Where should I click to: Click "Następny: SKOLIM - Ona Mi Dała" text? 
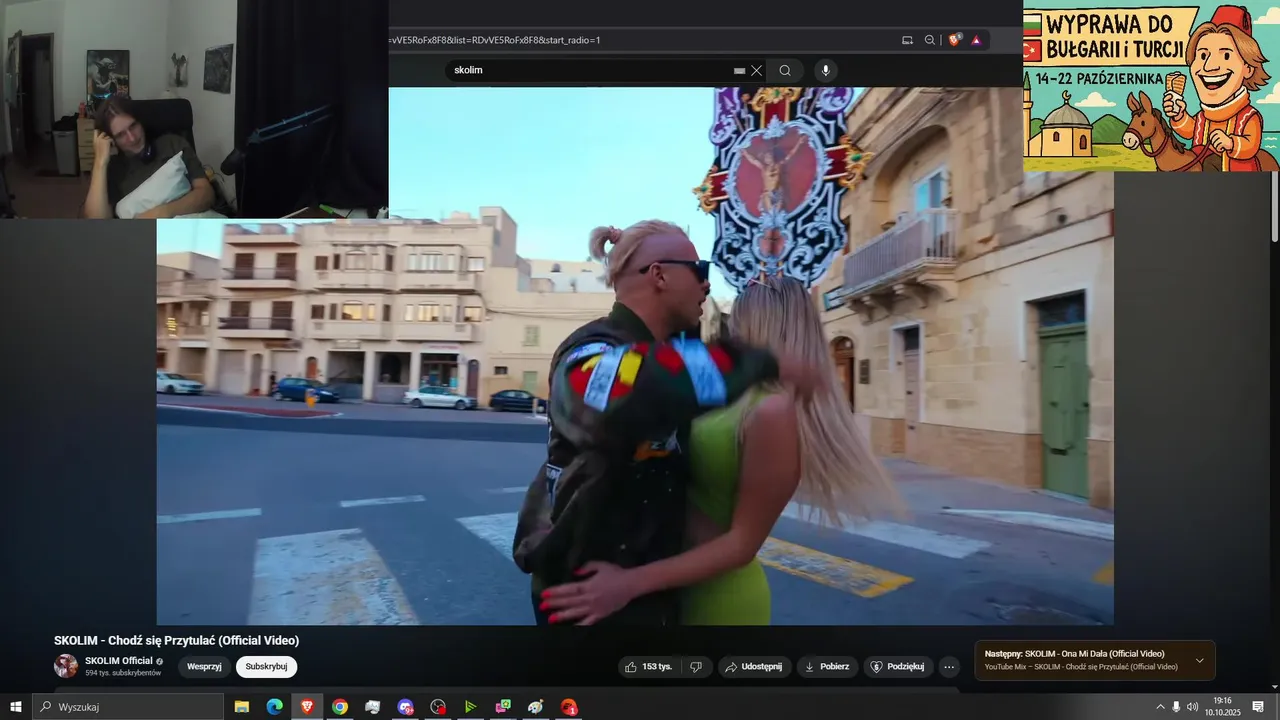(1074, 654)
